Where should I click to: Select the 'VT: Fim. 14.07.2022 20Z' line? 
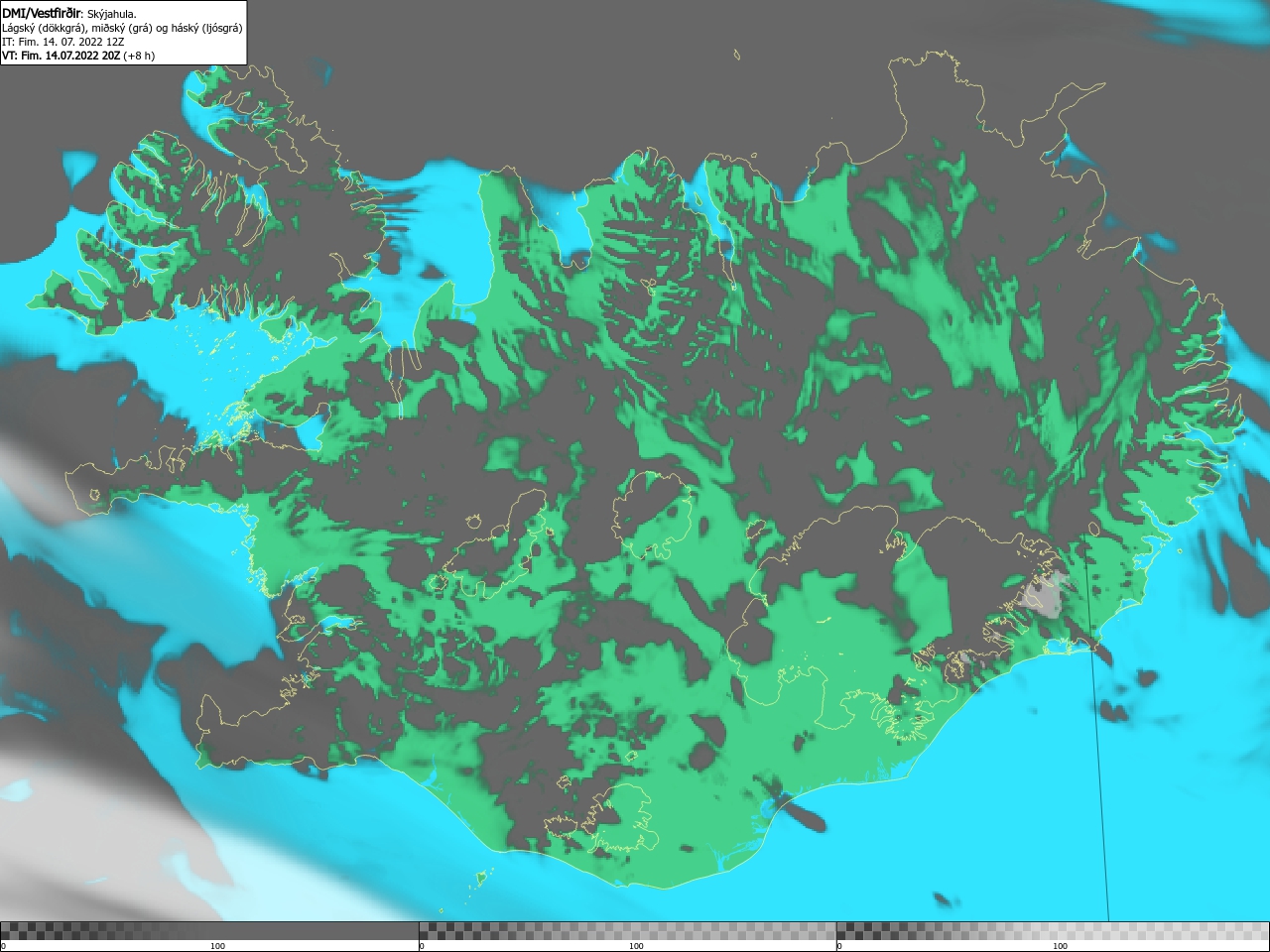[61, 56]
